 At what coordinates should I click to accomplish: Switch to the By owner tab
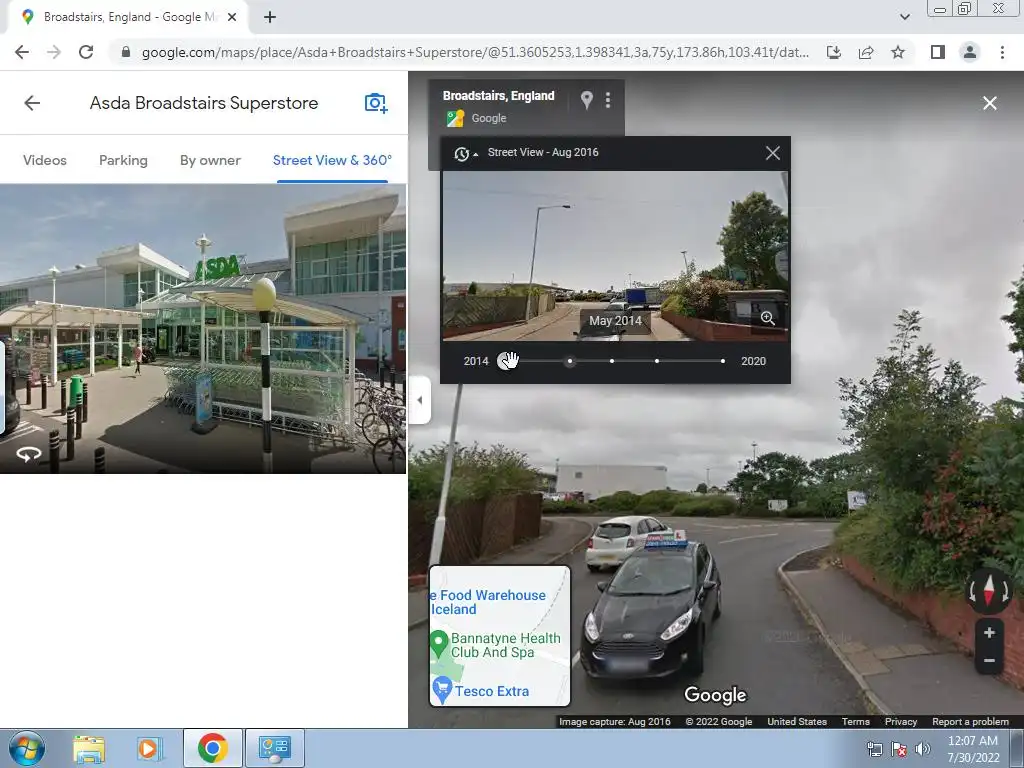210,161
